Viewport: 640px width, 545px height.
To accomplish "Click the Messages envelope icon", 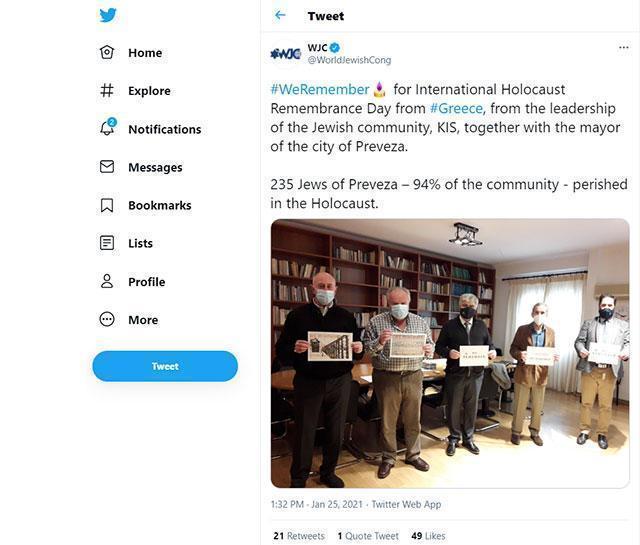I will point(107,167).
